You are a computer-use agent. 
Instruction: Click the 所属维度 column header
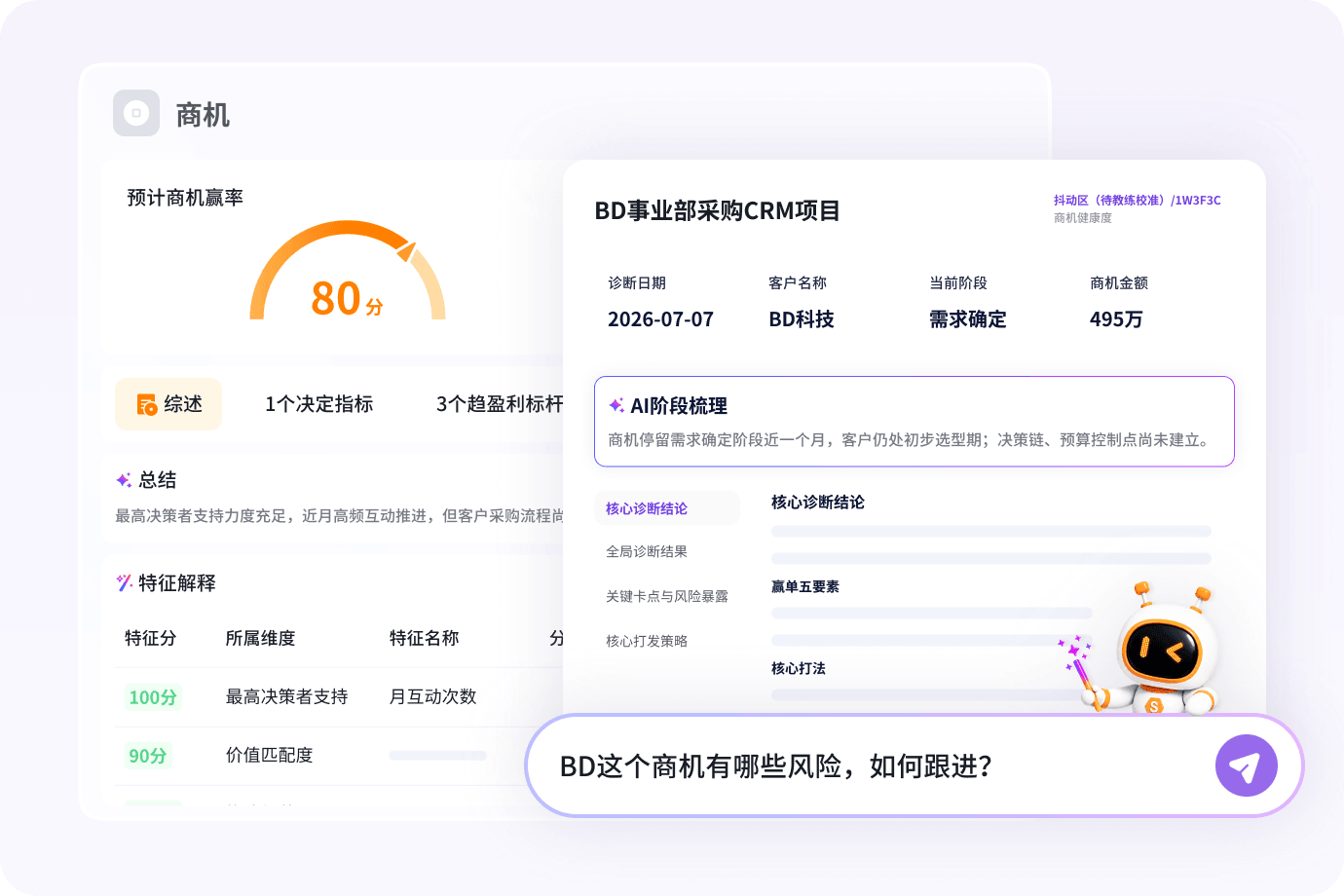(x=260, y=638)
